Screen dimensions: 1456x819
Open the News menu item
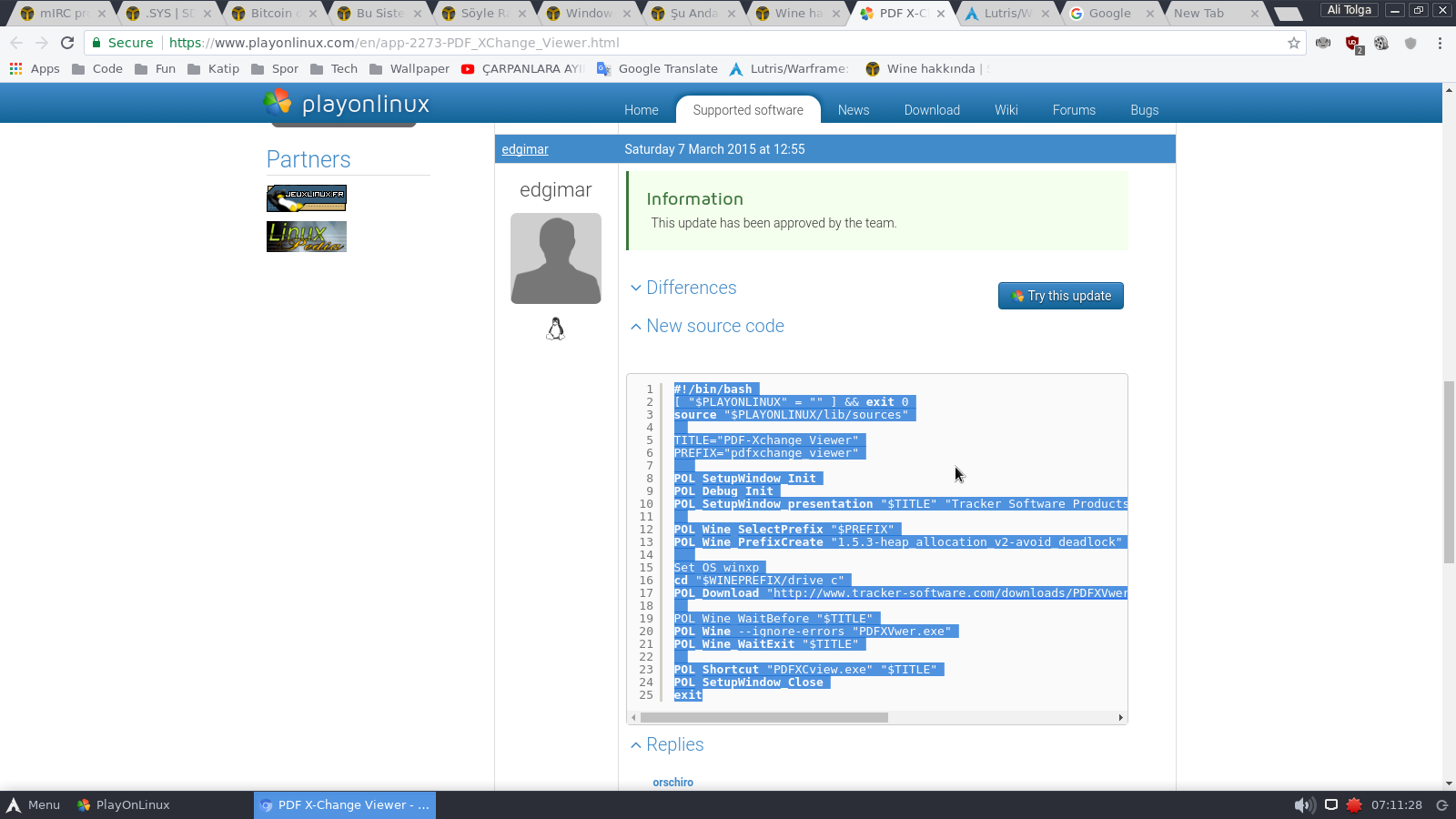click(x=854, y=110)
